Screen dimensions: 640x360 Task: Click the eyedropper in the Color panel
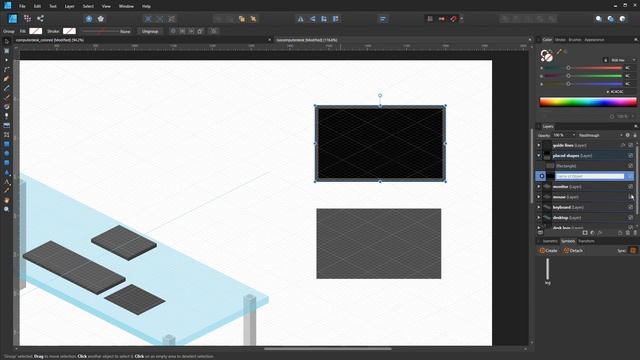click(x=559, y=52)
